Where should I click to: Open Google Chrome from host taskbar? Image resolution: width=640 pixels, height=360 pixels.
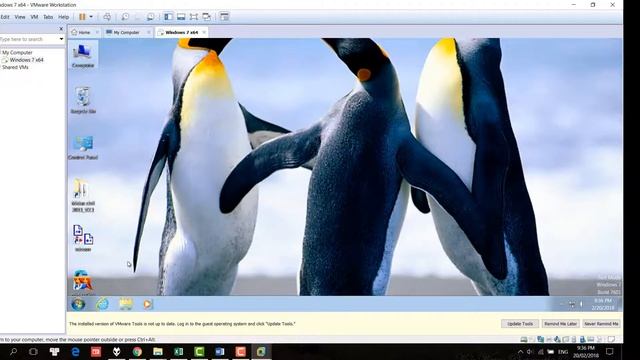tap(137, 351)
